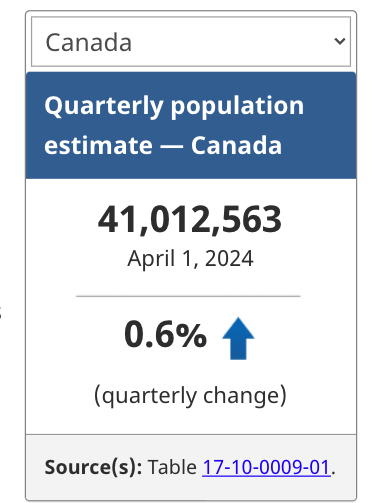This screenshot has height=503, width=384.
Task: Click the Canada text inside the select box
Action: pyautogui.click(x=89, y=42)
